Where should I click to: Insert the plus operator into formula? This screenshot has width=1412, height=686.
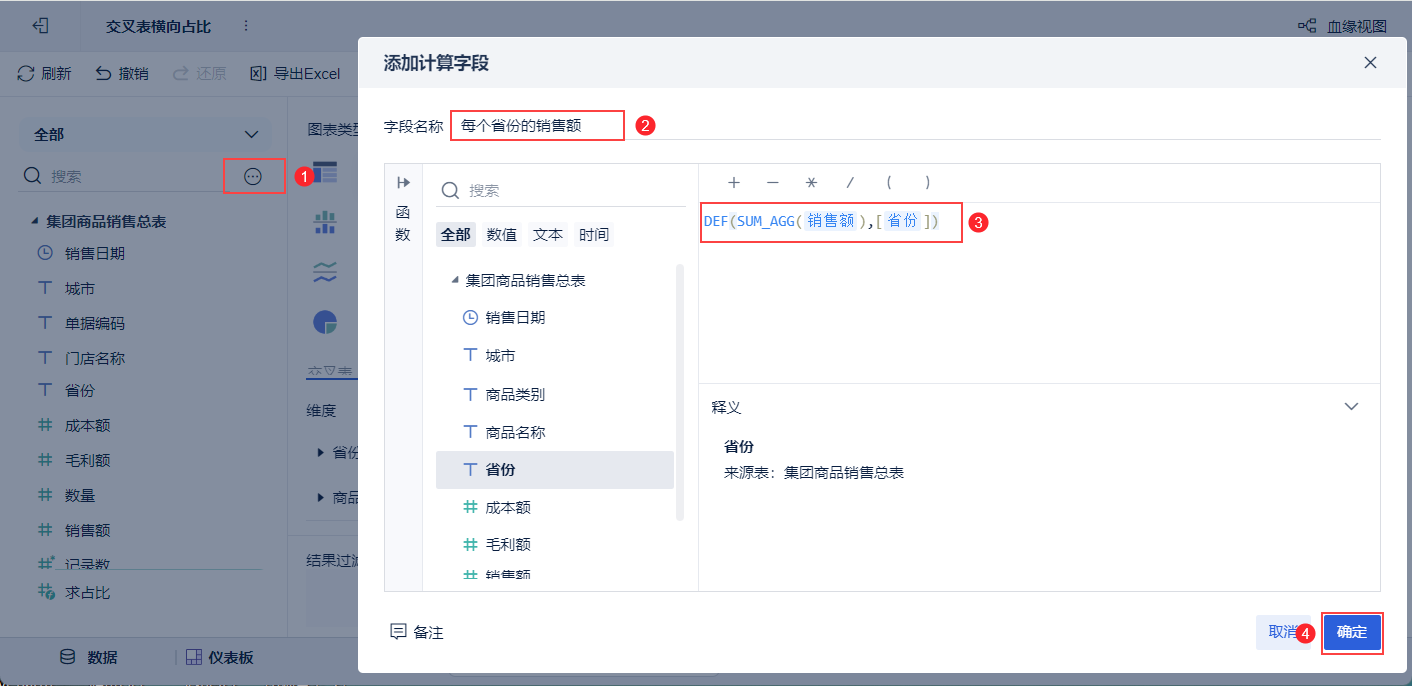tap(734, 182)
